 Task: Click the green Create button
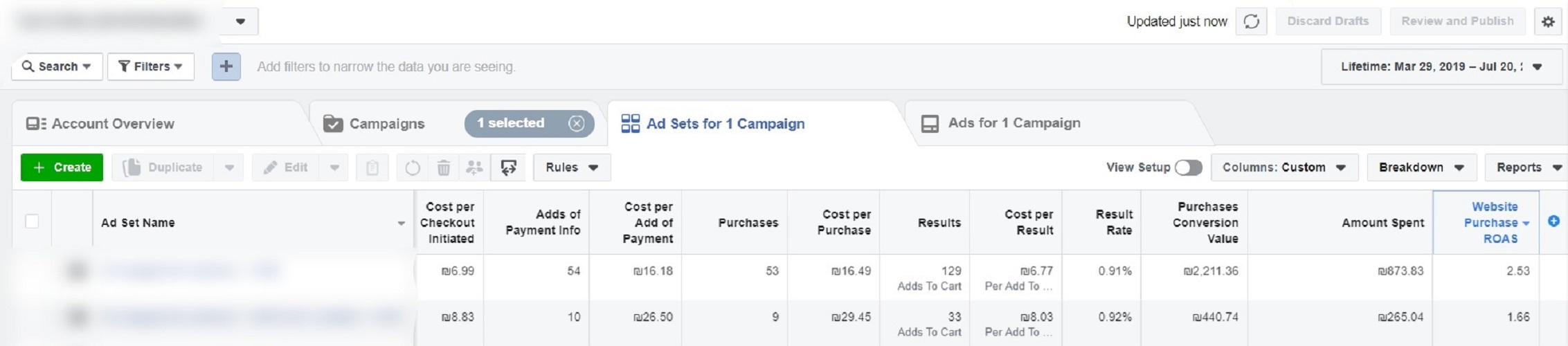click(x=62, y=167)
